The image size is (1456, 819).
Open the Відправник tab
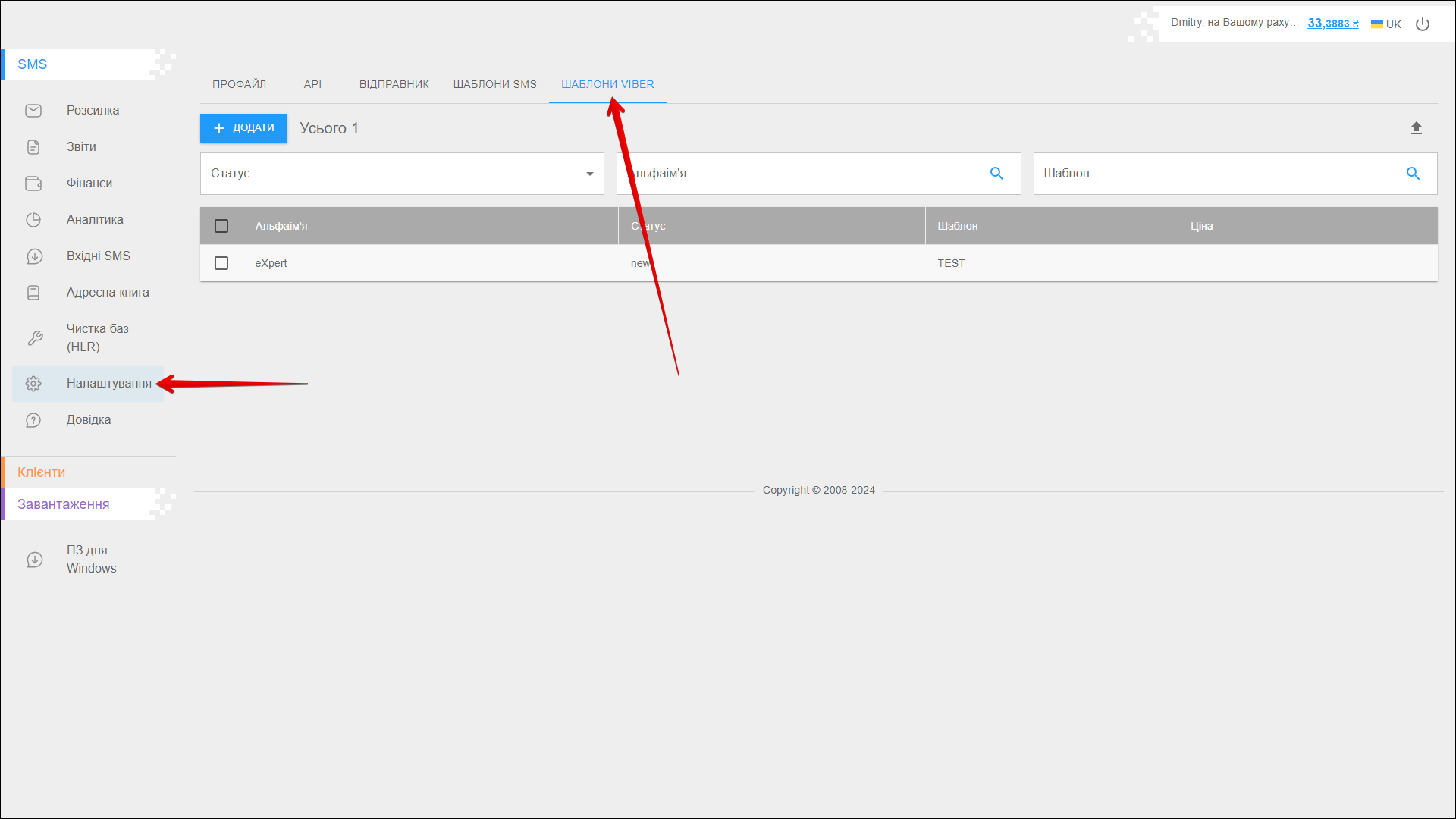(394, 84)
